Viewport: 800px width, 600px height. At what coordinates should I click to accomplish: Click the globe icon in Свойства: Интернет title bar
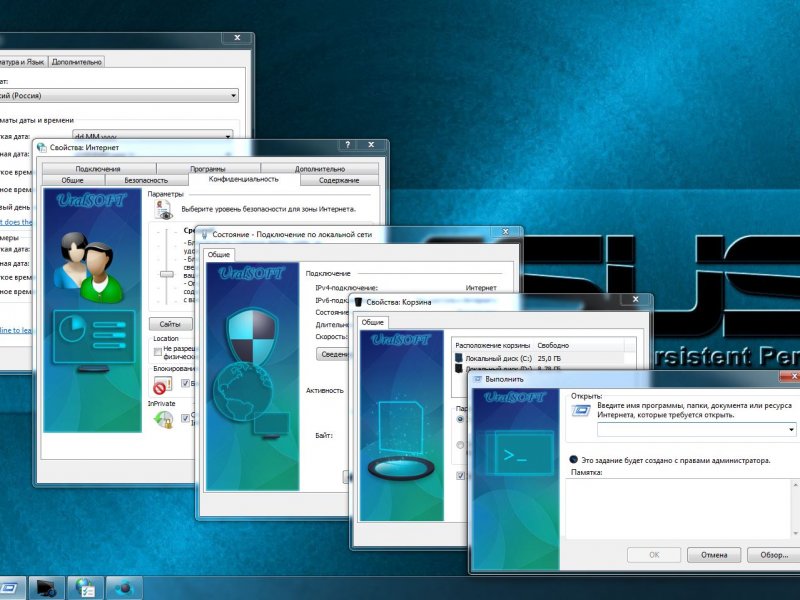click(42, 147)
